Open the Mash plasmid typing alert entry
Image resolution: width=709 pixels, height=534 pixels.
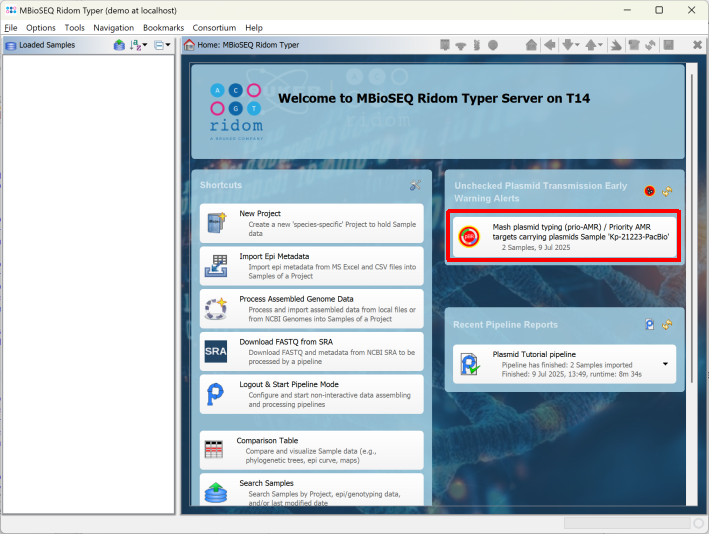(x=565, y=237)
